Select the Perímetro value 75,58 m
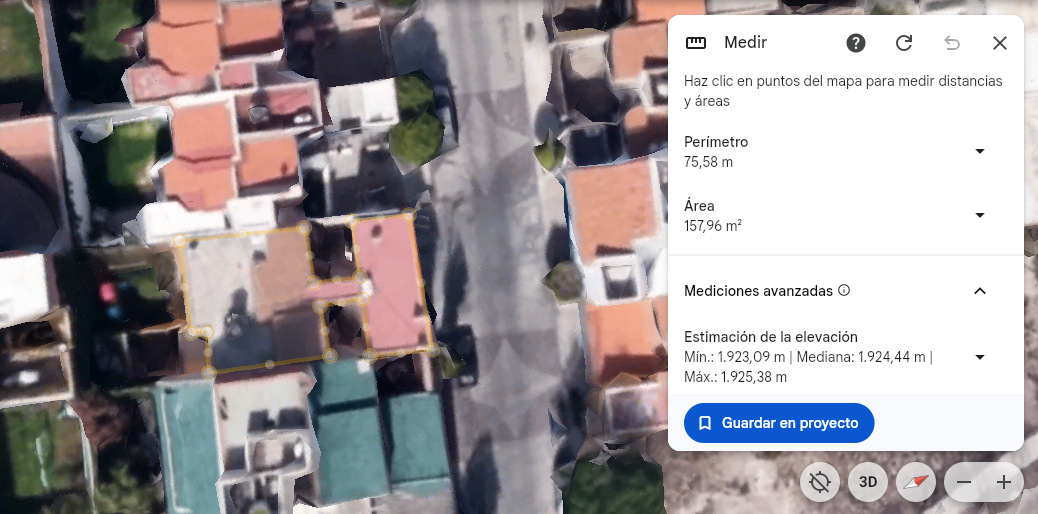Screen dimensions: 1038x514 [708, 162]
